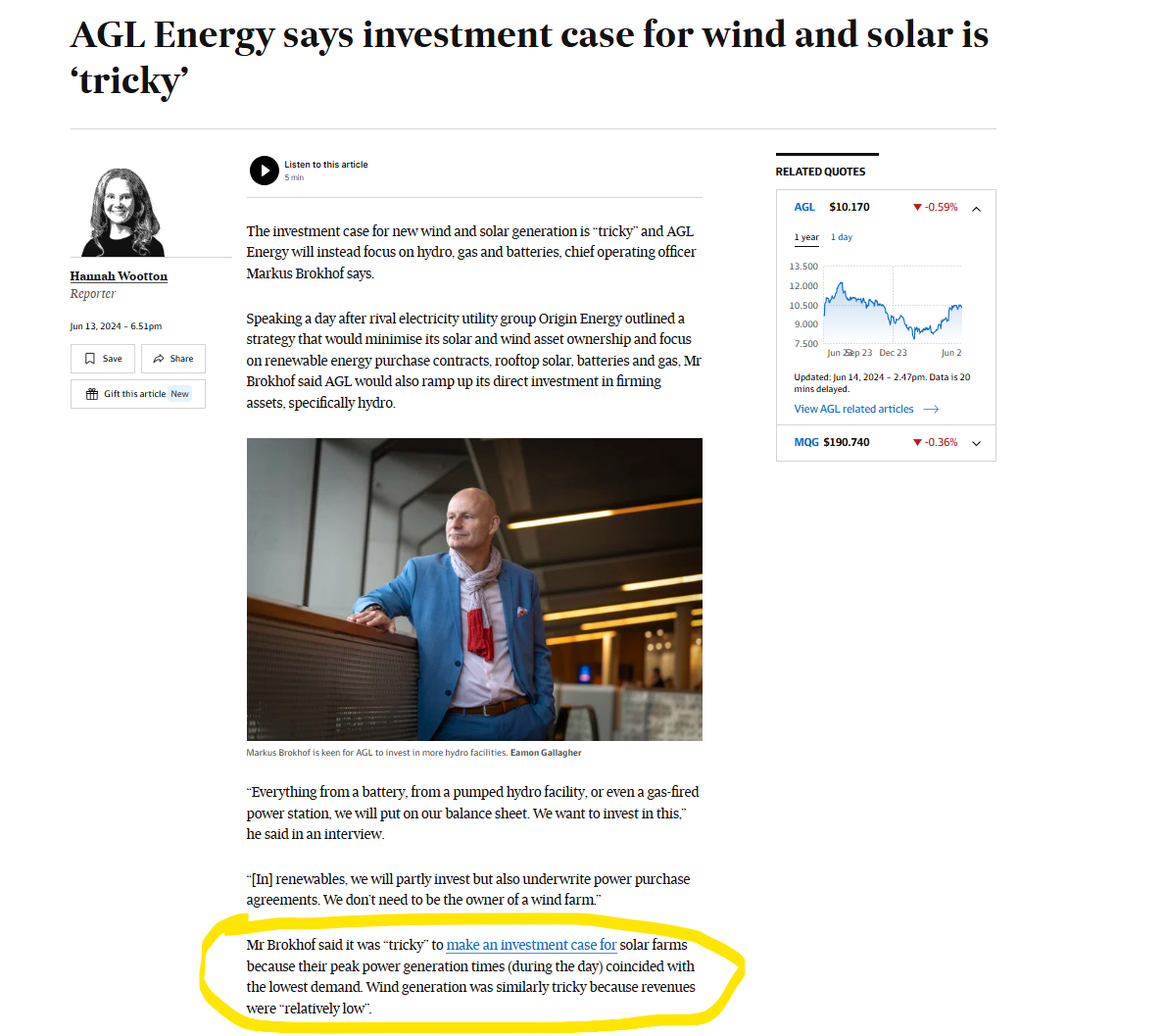Click the gift icon for Gift this article

coord(92,394)
